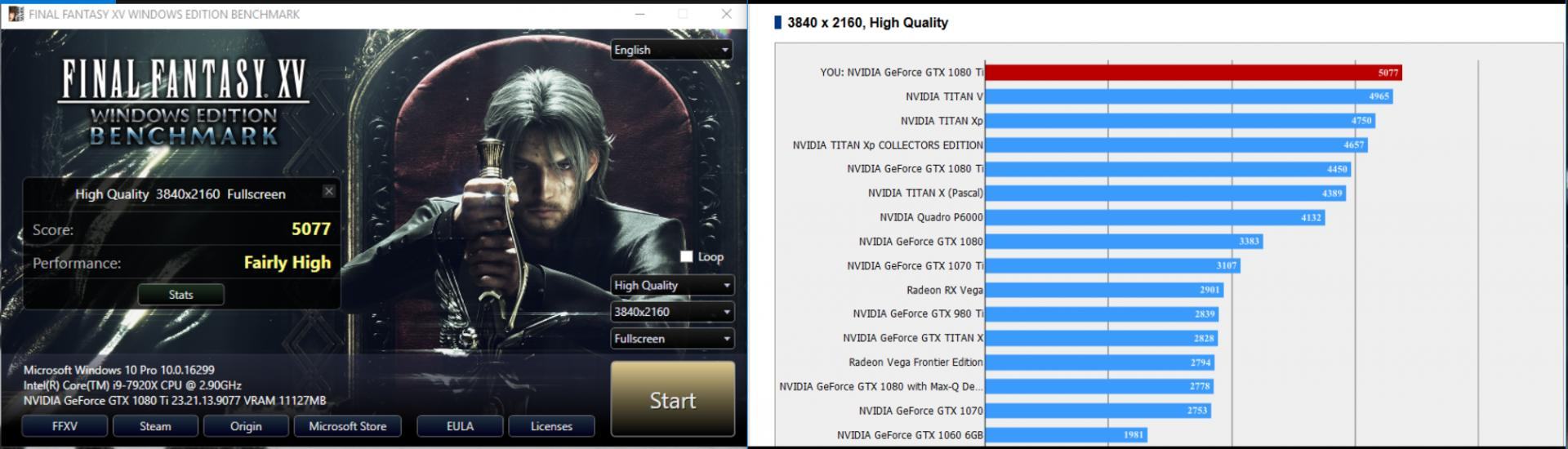Click the 1981 score bar
The image size is (1568, 449).
(1067, 435)
